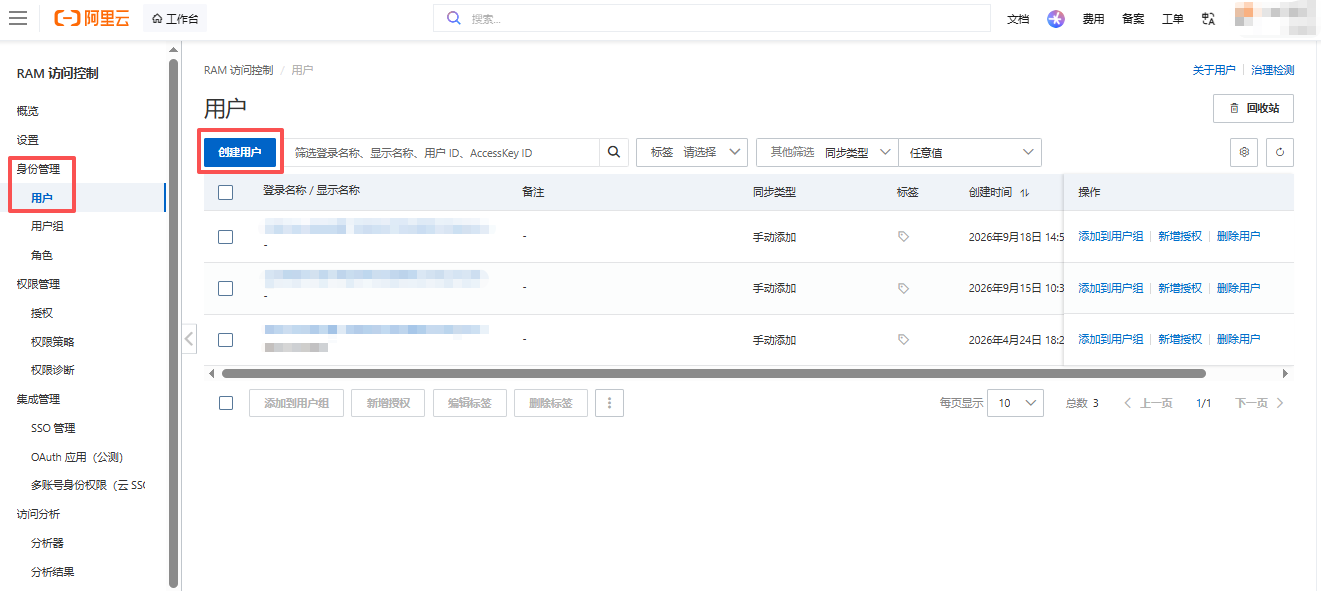Viewport: 1321px width, 591px height.
Task: Open the hamburger navigation menu
Action: point(18,18)
